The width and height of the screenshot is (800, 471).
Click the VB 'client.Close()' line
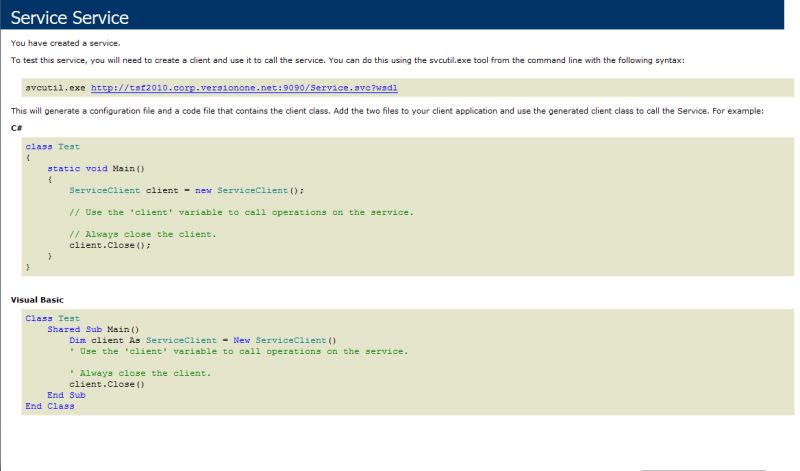(107, 384)
